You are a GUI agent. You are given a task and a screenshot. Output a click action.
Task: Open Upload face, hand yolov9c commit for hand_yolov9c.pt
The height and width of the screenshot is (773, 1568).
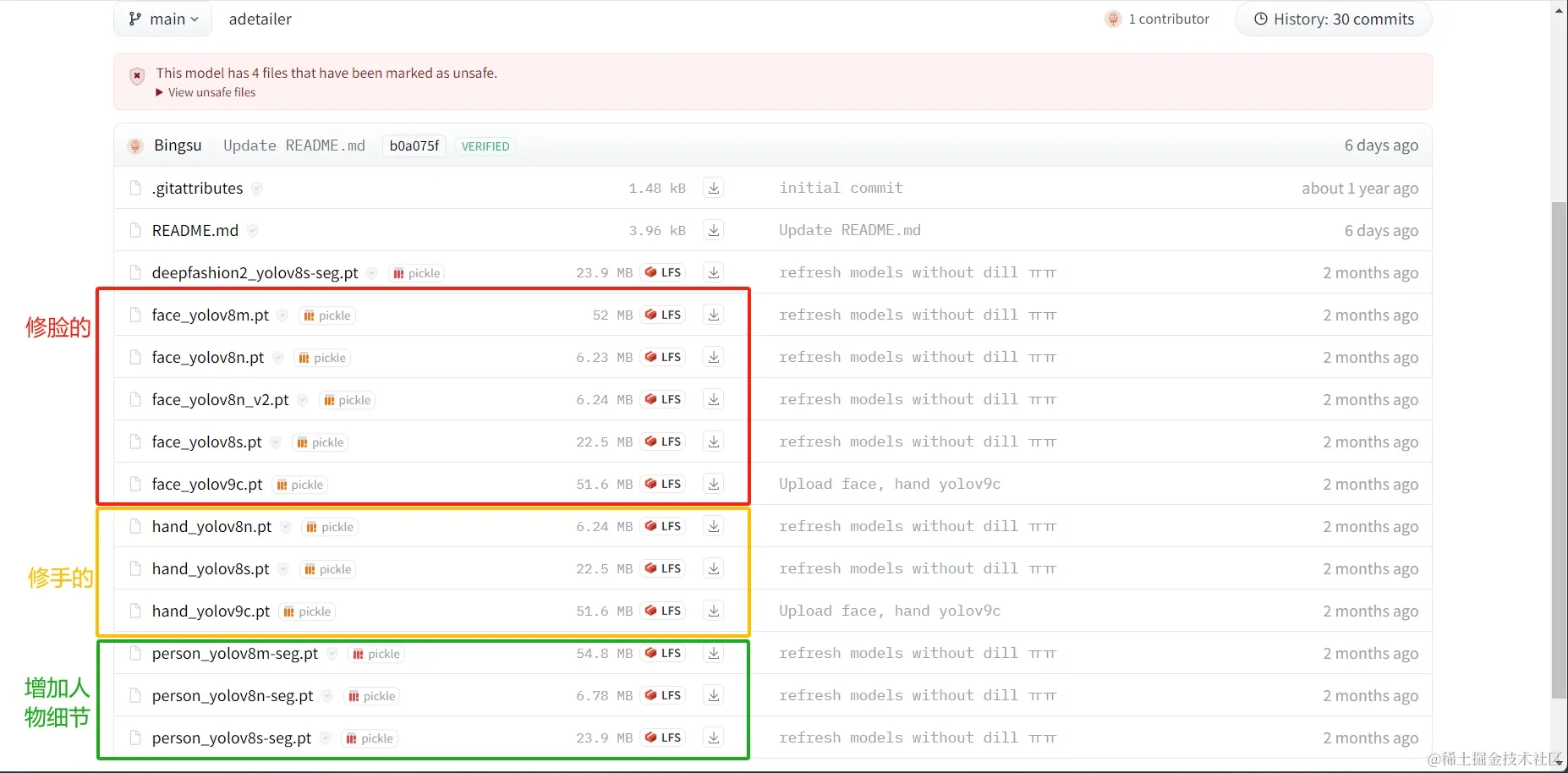coord(890,611)
